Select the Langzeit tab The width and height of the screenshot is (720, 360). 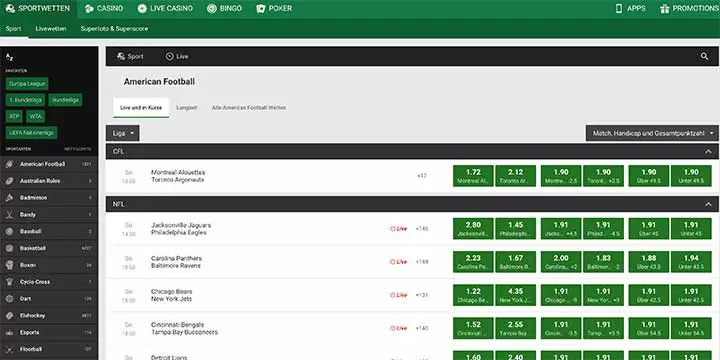[187, 107]
